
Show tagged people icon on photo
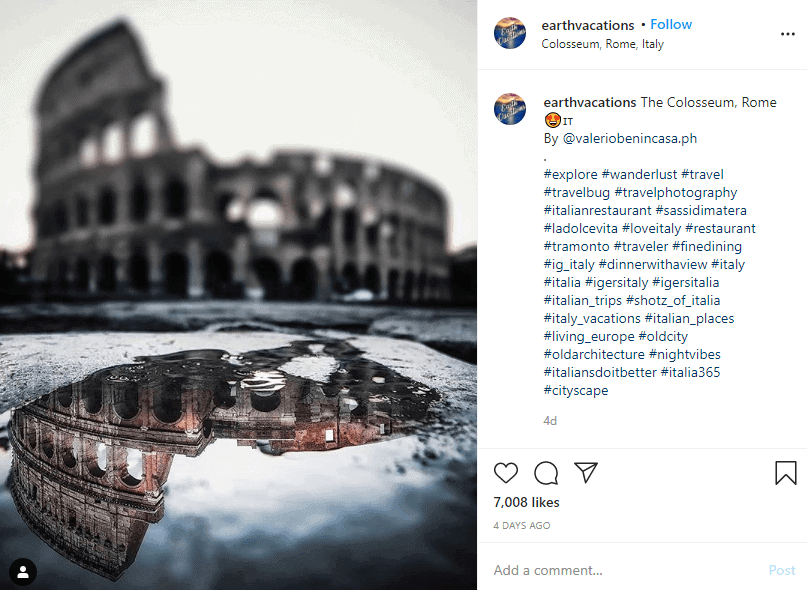point(23,571)
